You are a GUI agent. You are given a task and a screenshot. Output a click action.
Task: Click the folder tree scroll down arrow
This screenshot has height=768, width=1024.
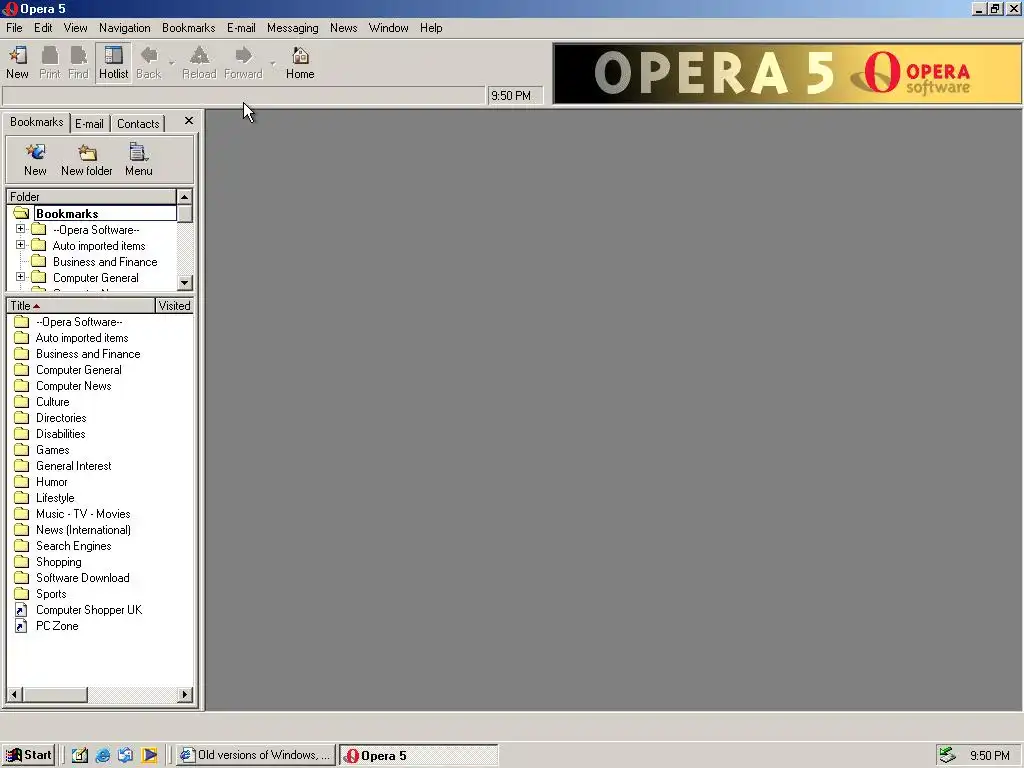coord(185,283)
